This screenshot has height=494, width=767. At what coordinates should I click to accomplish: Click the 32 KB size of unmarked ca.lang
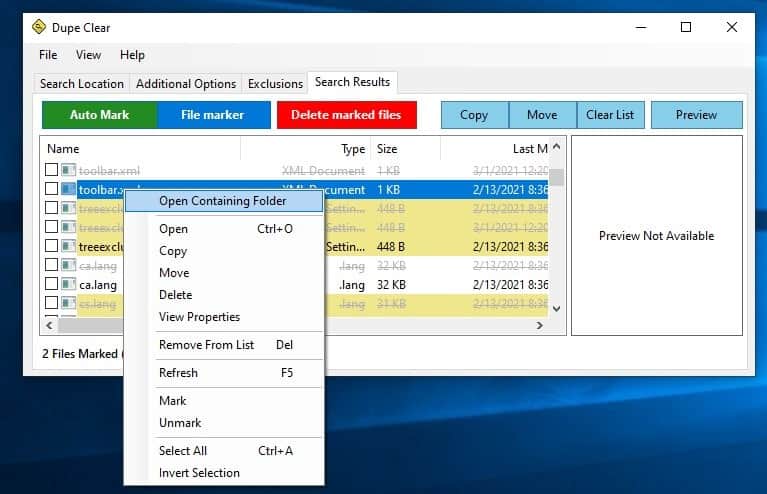[391, 285]
